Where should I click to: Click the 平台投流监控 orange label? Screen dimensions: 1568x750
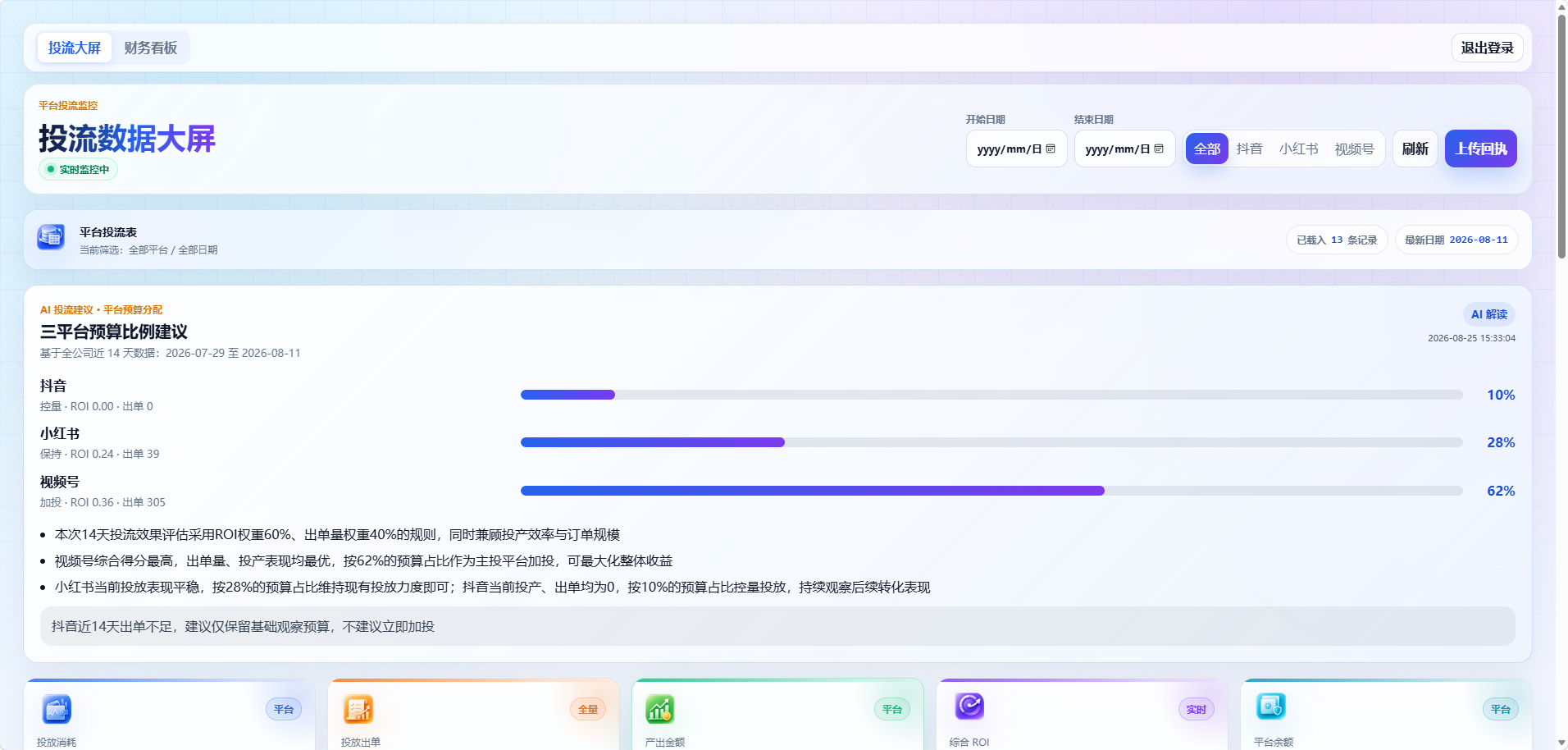point(68,105)
